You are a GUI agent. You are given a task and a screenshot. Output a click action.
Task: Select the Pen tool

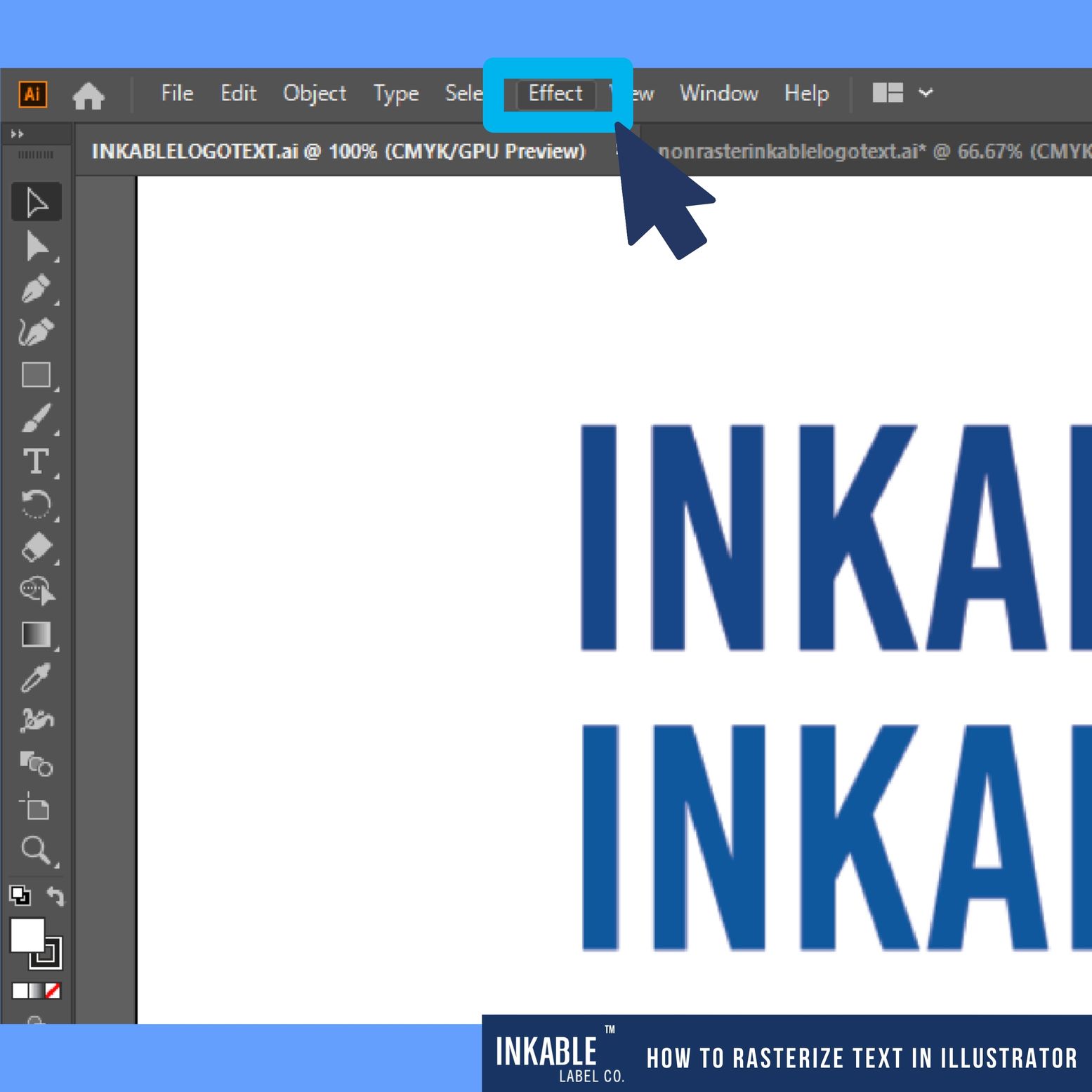pos(37,289)
